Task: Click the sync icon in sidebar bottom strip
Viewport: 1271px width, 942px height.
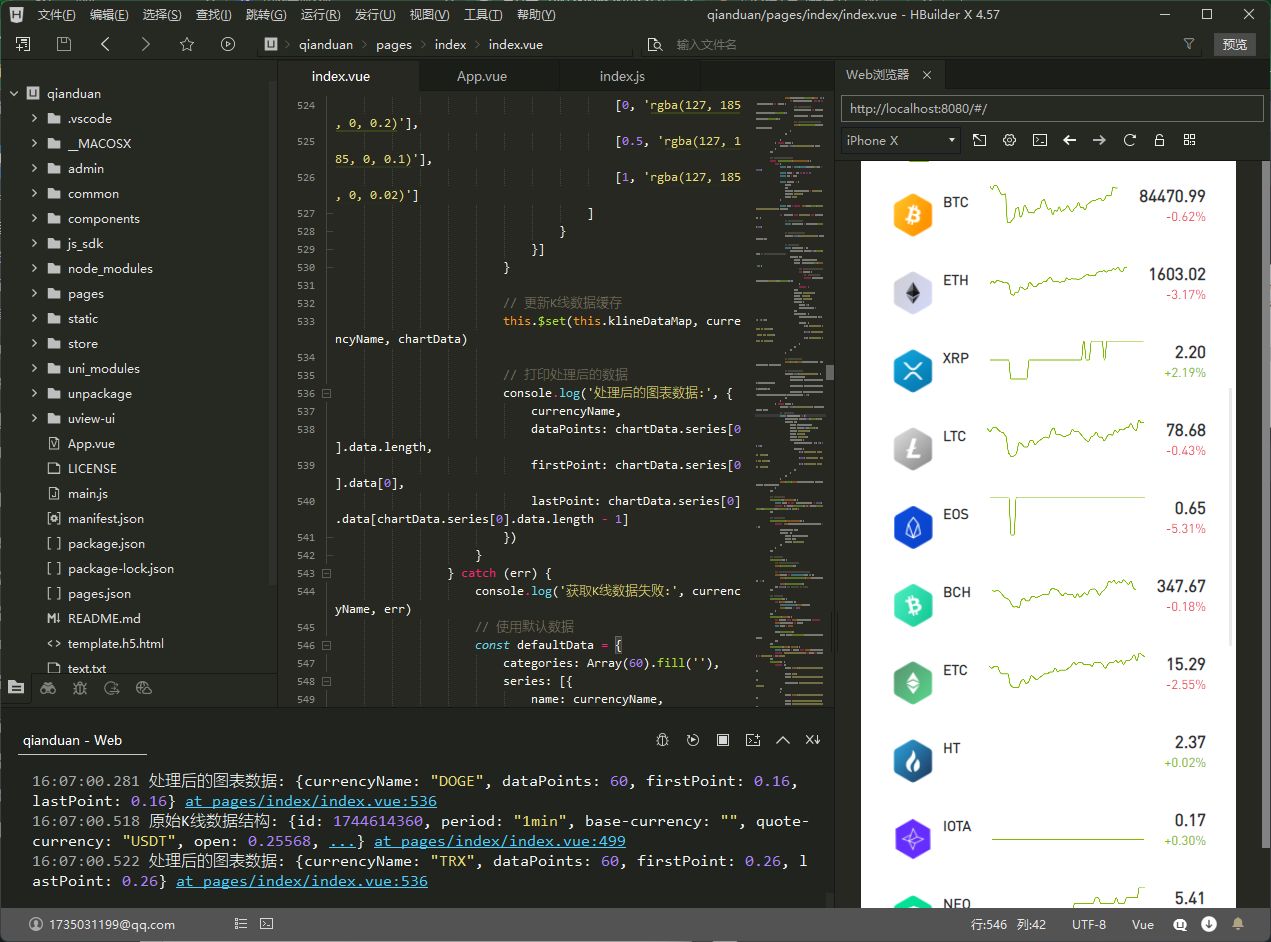Action: 112,687
